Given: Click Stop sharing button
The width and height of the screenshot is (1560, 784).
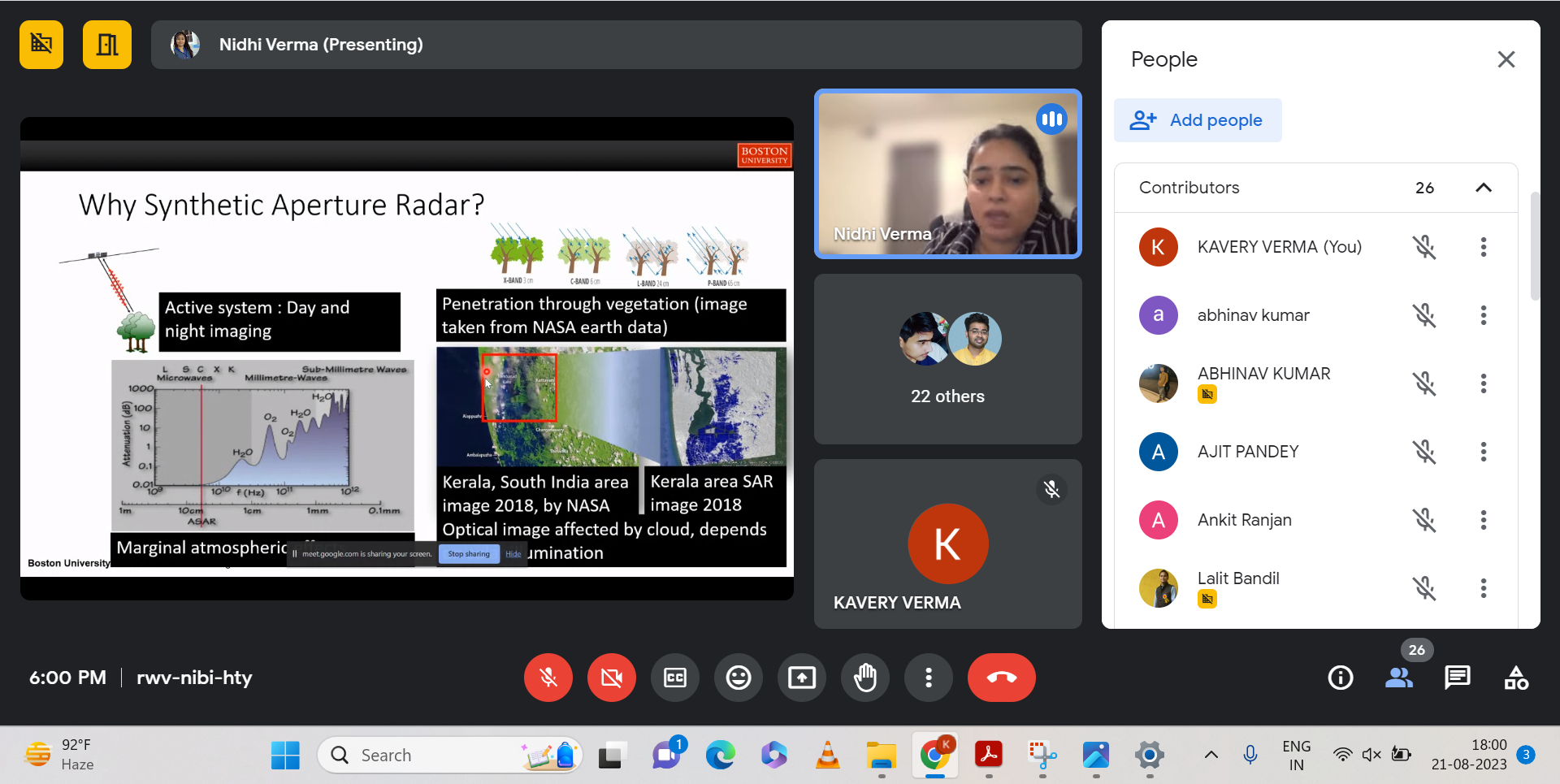Looking at the screenshot, I should (469, 554).
